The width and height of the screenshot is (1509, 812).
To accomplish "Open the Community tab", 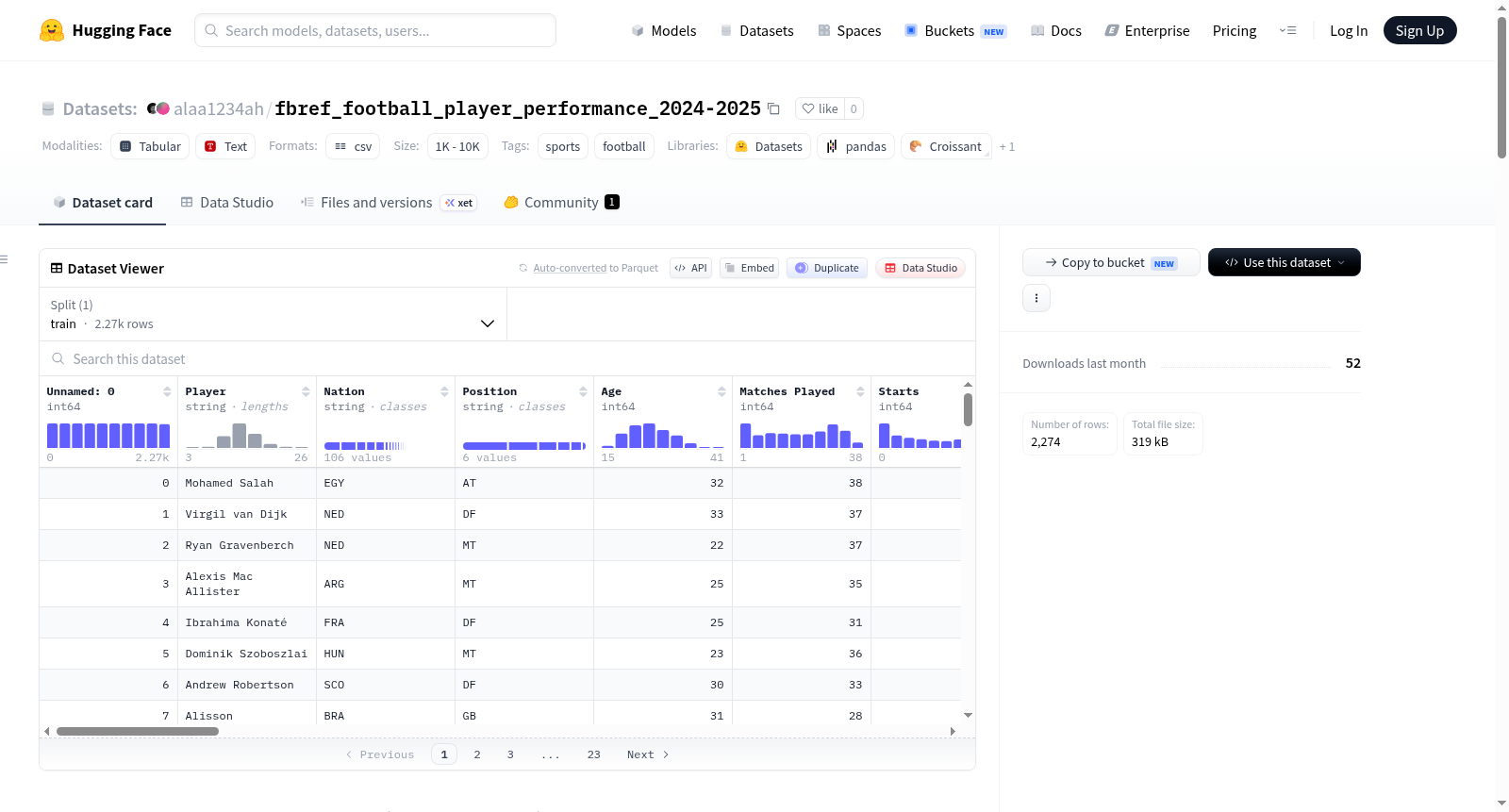I will click(x=562, y=202).
